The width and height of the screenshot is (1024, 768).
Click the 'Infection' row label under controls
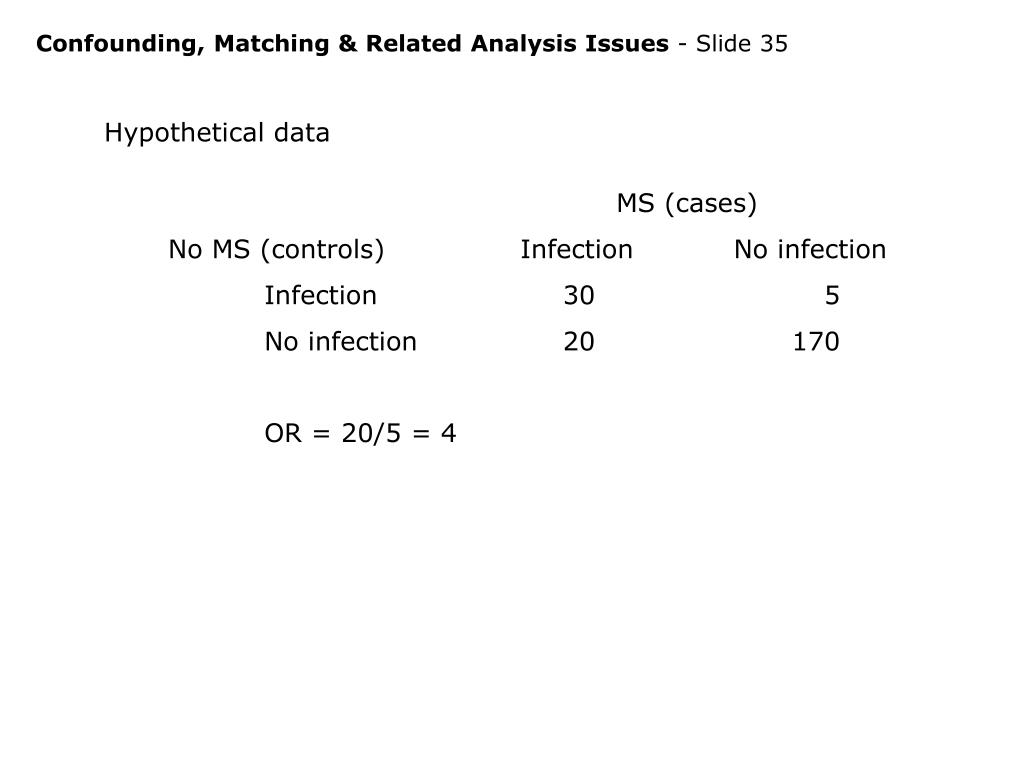click(320, 295)
